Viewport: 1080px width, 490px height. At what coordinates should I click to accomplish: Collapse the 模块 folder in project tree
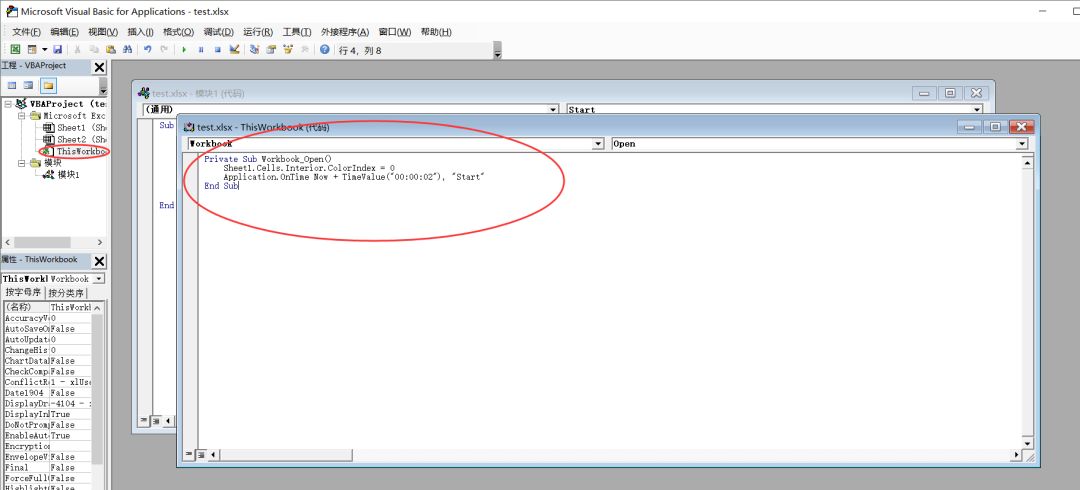tap(22, 162)
